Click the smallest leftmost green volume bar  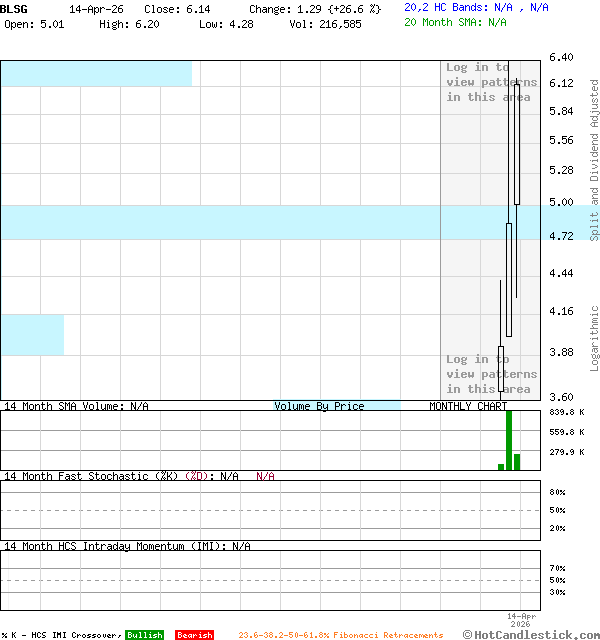pyautogui.click(x=501, y=466)
